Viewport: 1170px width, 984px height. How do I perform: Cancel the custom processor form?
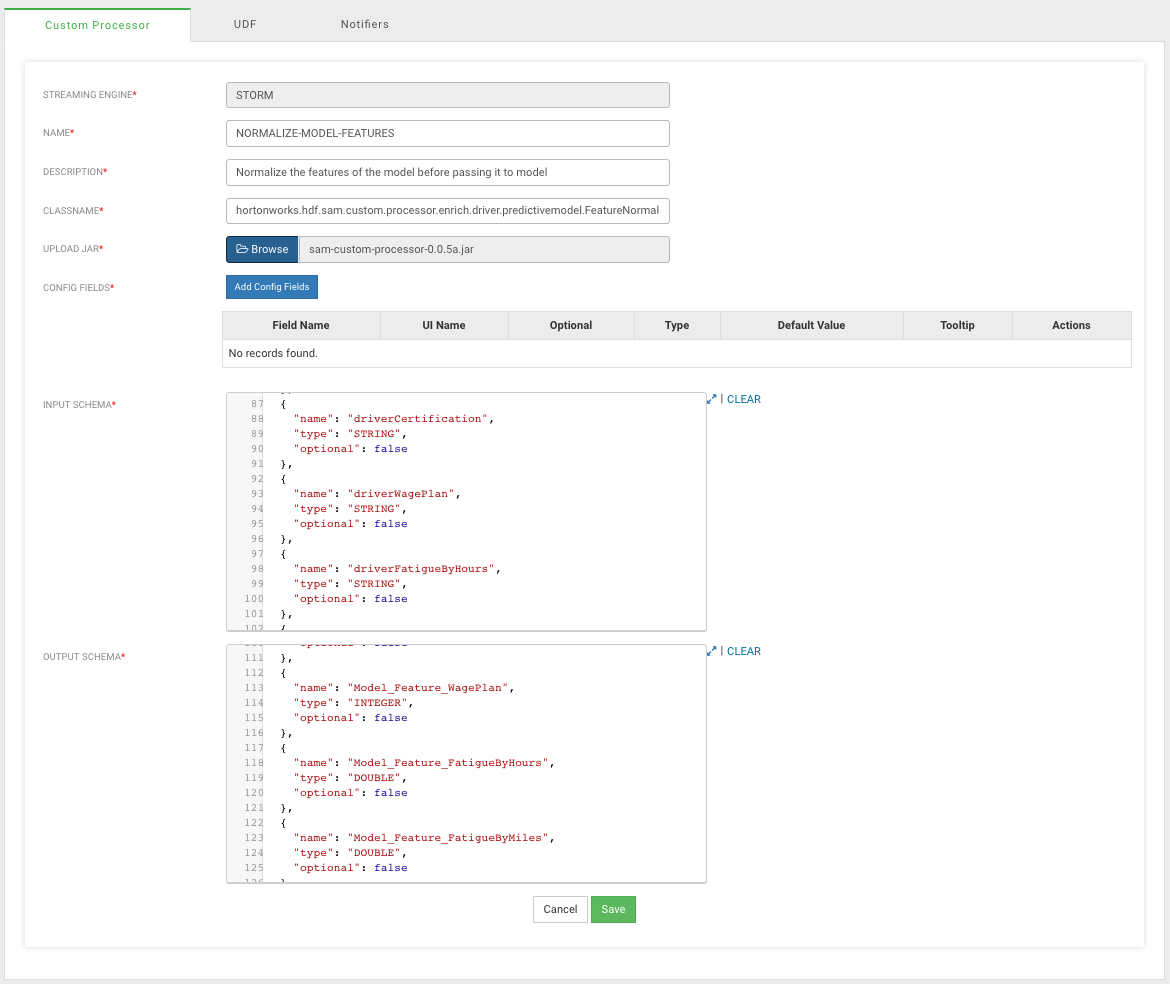point(560,909)
